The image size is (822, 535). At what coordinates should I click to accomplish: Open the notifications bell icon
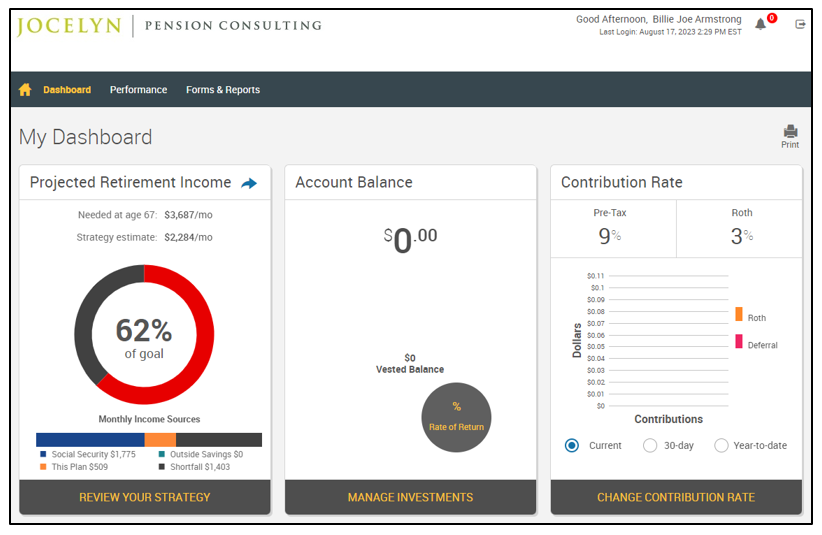[761, 24]
